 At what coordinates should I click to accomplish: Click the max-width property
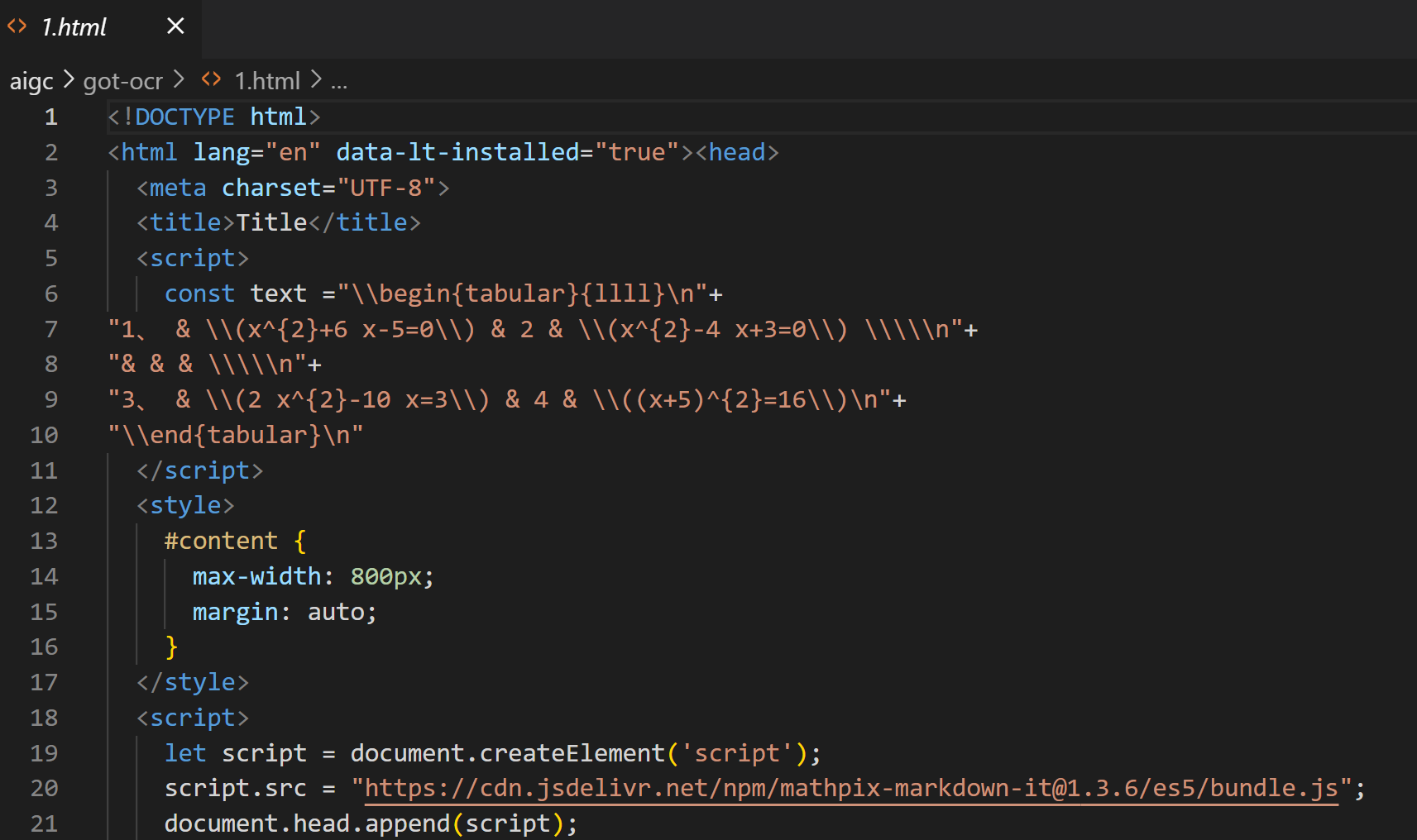pyautogui.click(x=256, y=576)
